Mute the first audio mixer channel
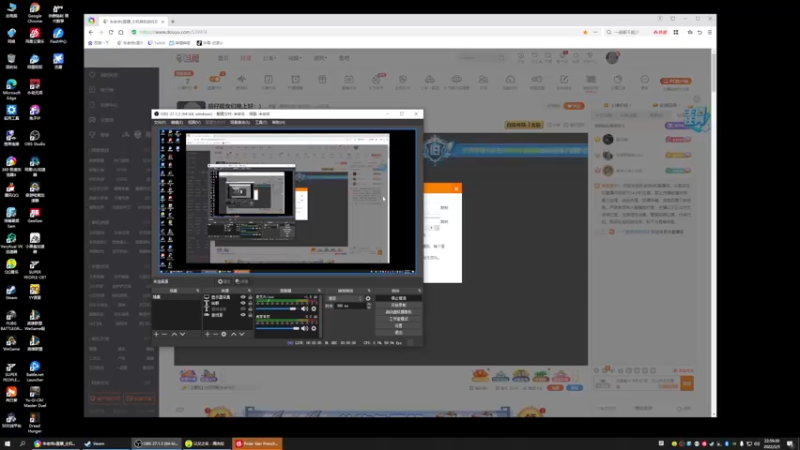The height and width of the screenshot is (450, 800). tap(305, 309)
